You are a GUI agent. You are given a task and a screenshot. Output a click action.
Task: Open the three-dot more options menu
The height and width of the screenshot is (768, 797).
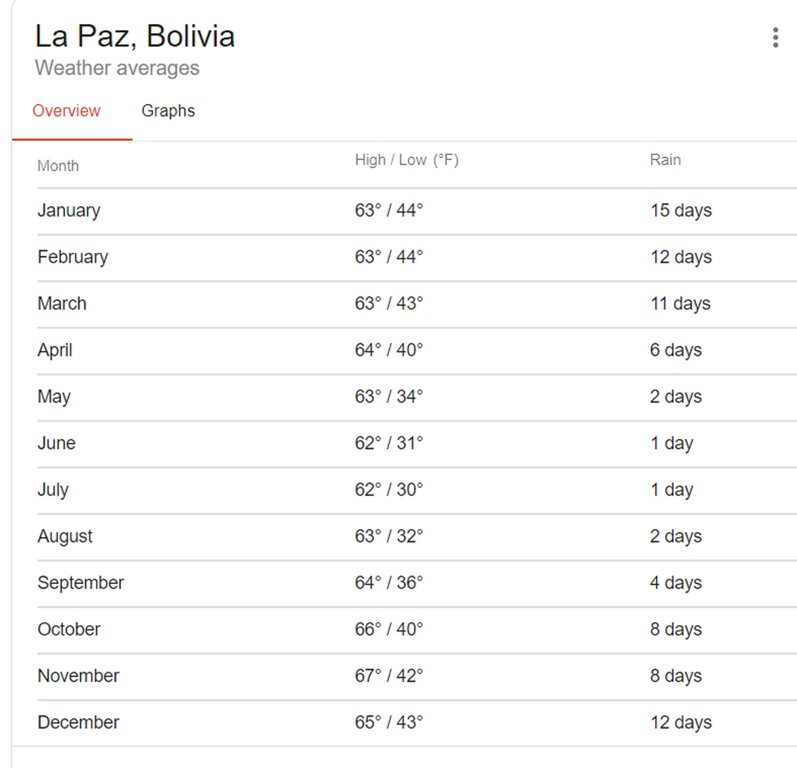pos(775,38)
